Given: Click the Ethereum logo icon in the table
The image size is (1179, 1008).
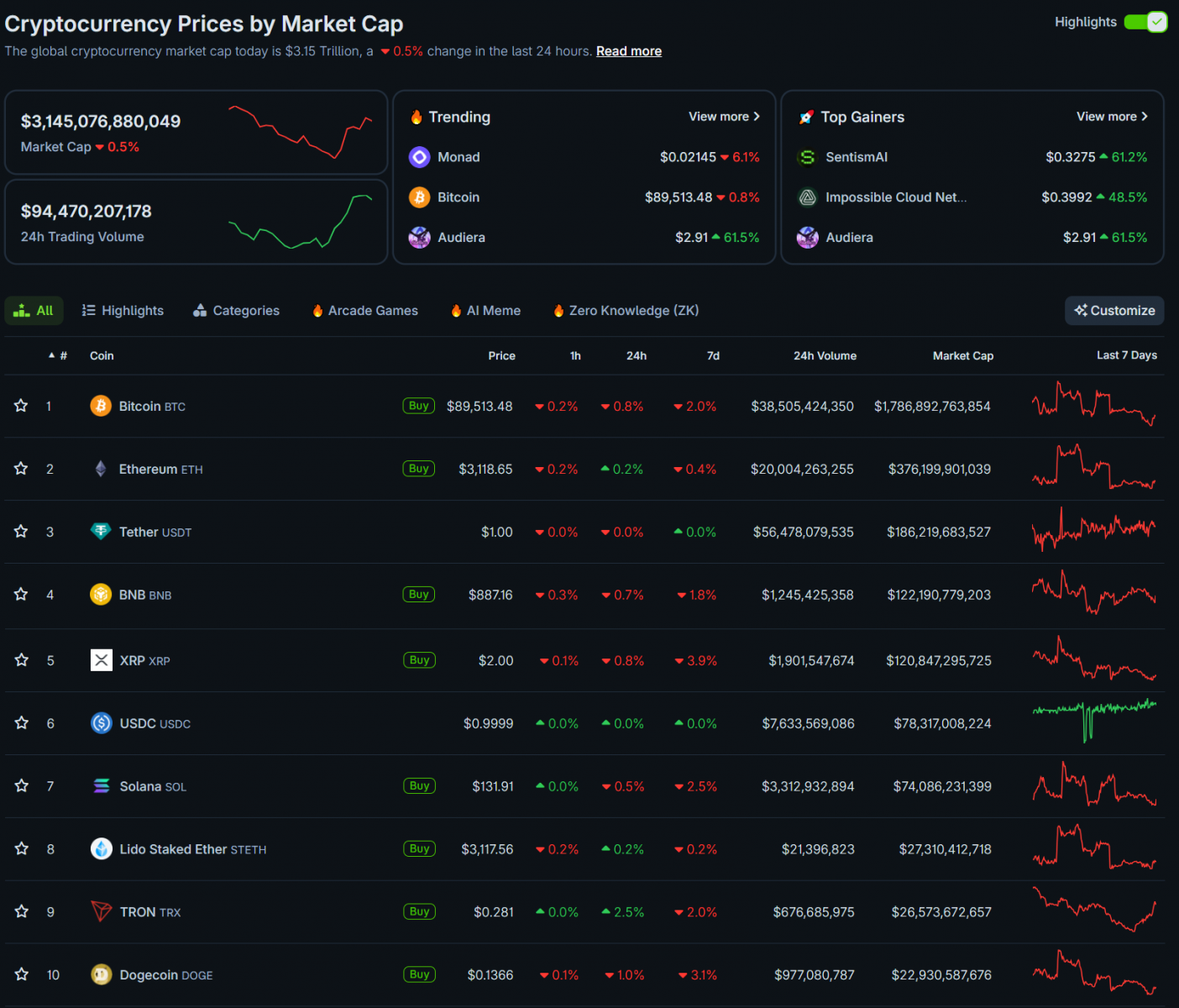Looking at the screenshot, I should pyautogui.click(x=101, y=469).
